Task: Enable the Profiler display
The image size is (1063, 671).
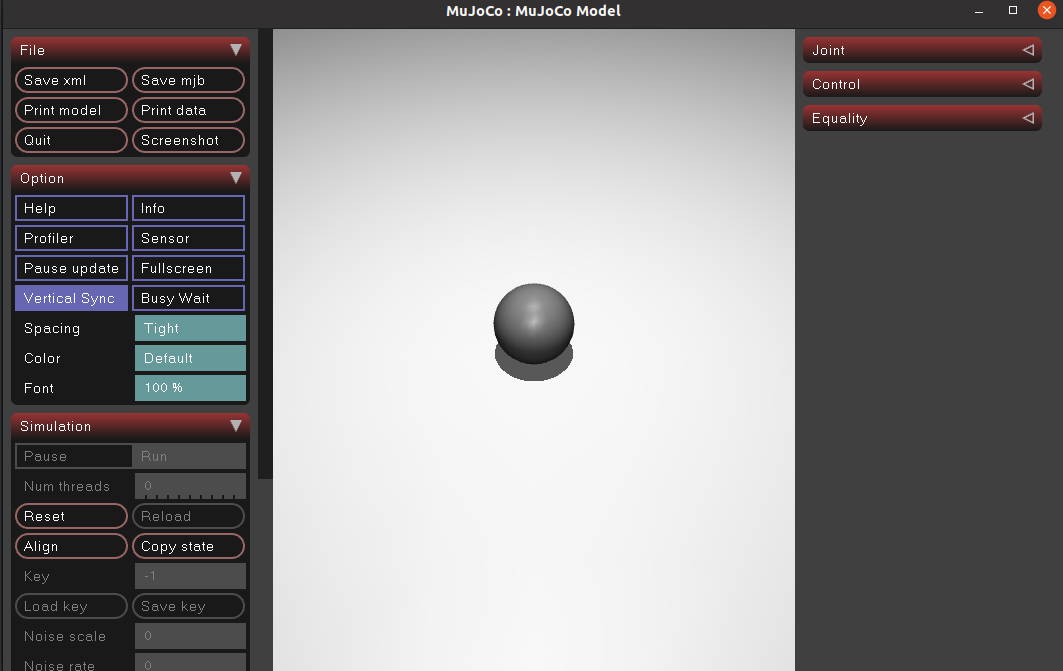Action: click(71, 238)
